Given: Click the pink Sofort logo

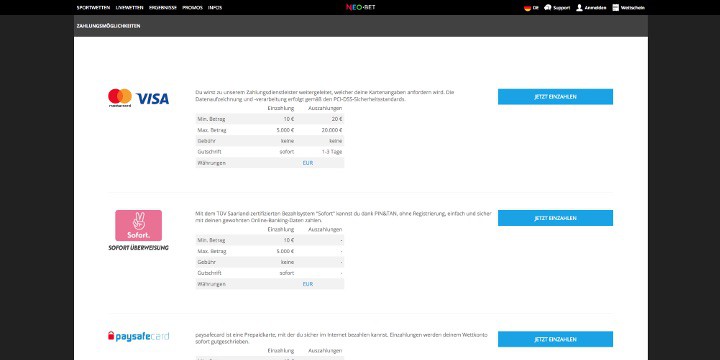Looking at the screenshot, I should (138, 225).
